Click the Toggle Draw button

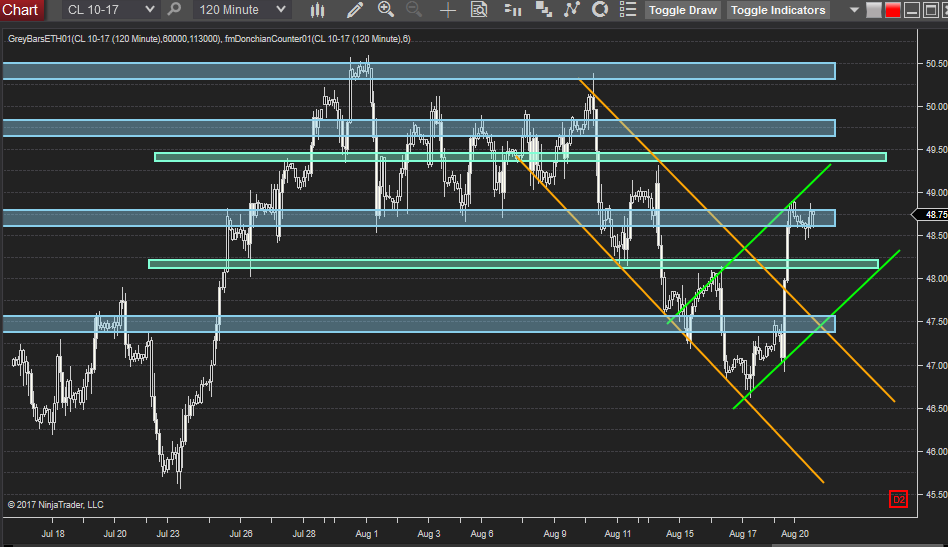tap(683, 10)
